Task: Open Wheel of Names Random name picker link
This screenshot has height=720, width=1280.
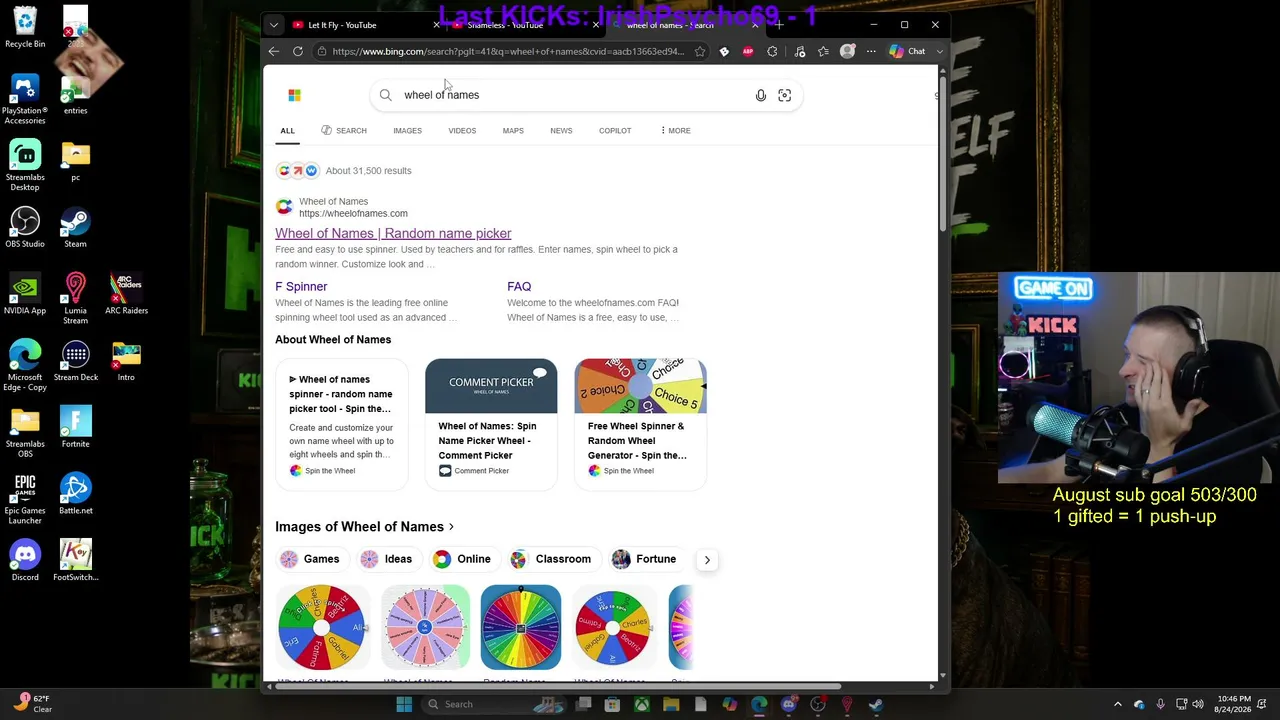Action: click(393, 233)
